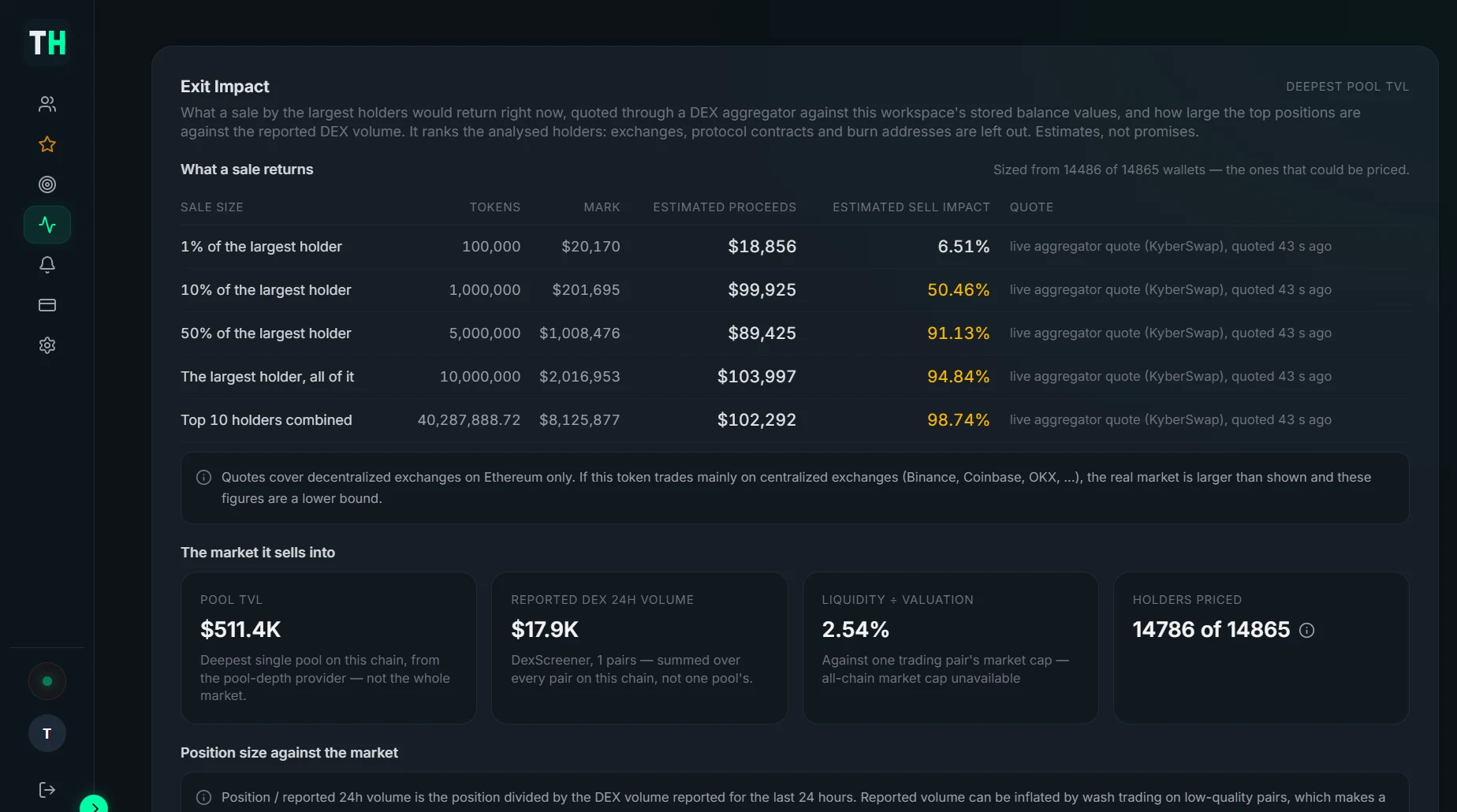This screenshot has width=1457, height=812.
Task: Click the MARK column header
Action: pyautogui.click(x=602, y=207)
